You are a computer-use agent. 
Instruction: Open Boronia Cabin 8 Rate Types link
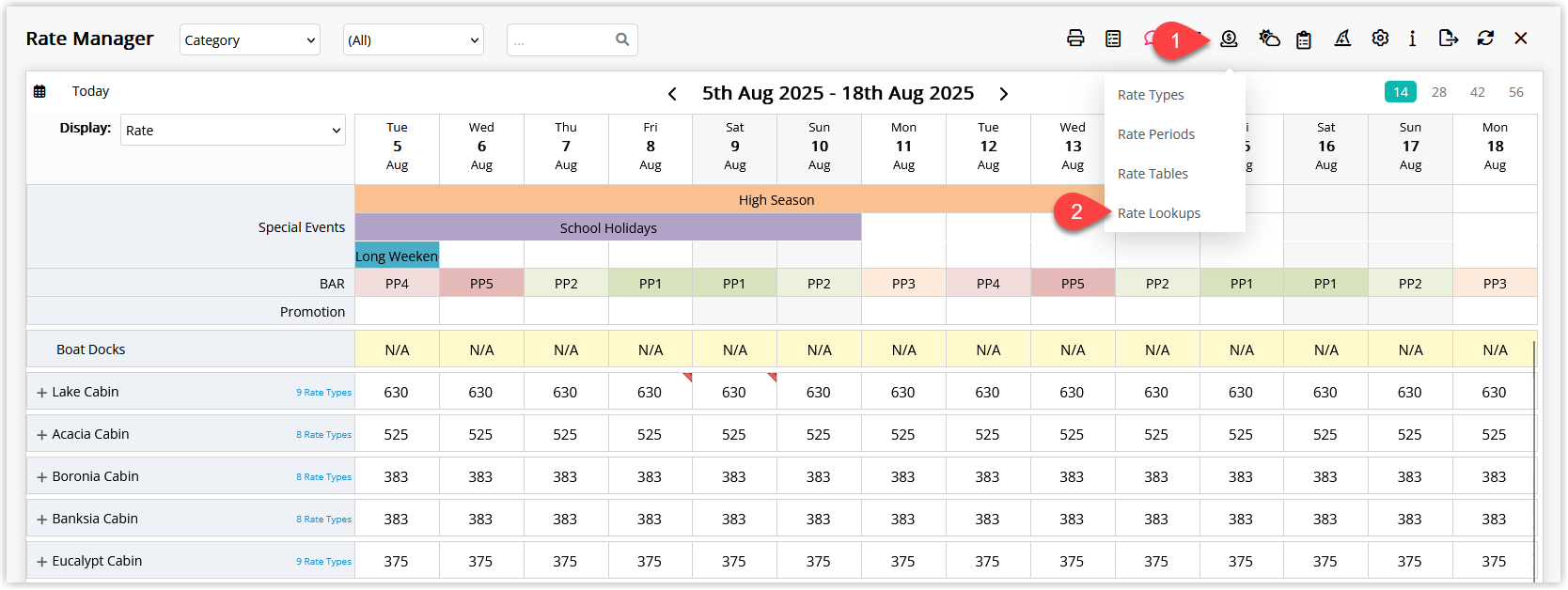(x=324, y=477)
